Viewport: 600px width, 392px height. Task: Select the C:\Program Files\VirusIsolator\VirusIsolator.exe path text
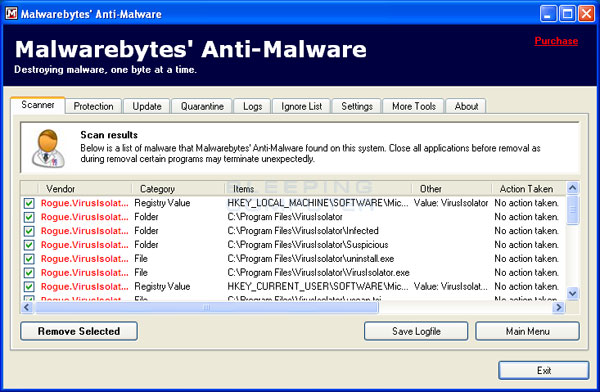tap(318, 273)
